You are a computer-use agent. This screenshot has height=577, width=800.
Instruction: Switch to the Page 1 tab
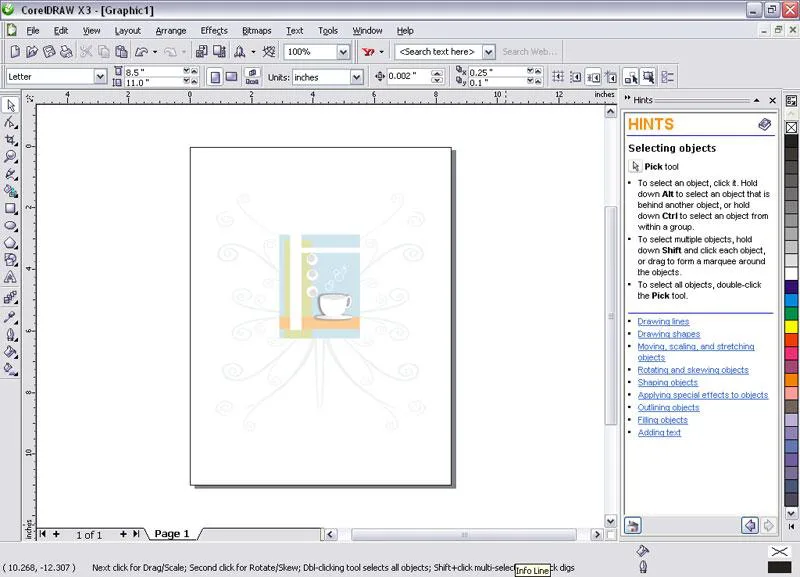[x=172, y=533]
